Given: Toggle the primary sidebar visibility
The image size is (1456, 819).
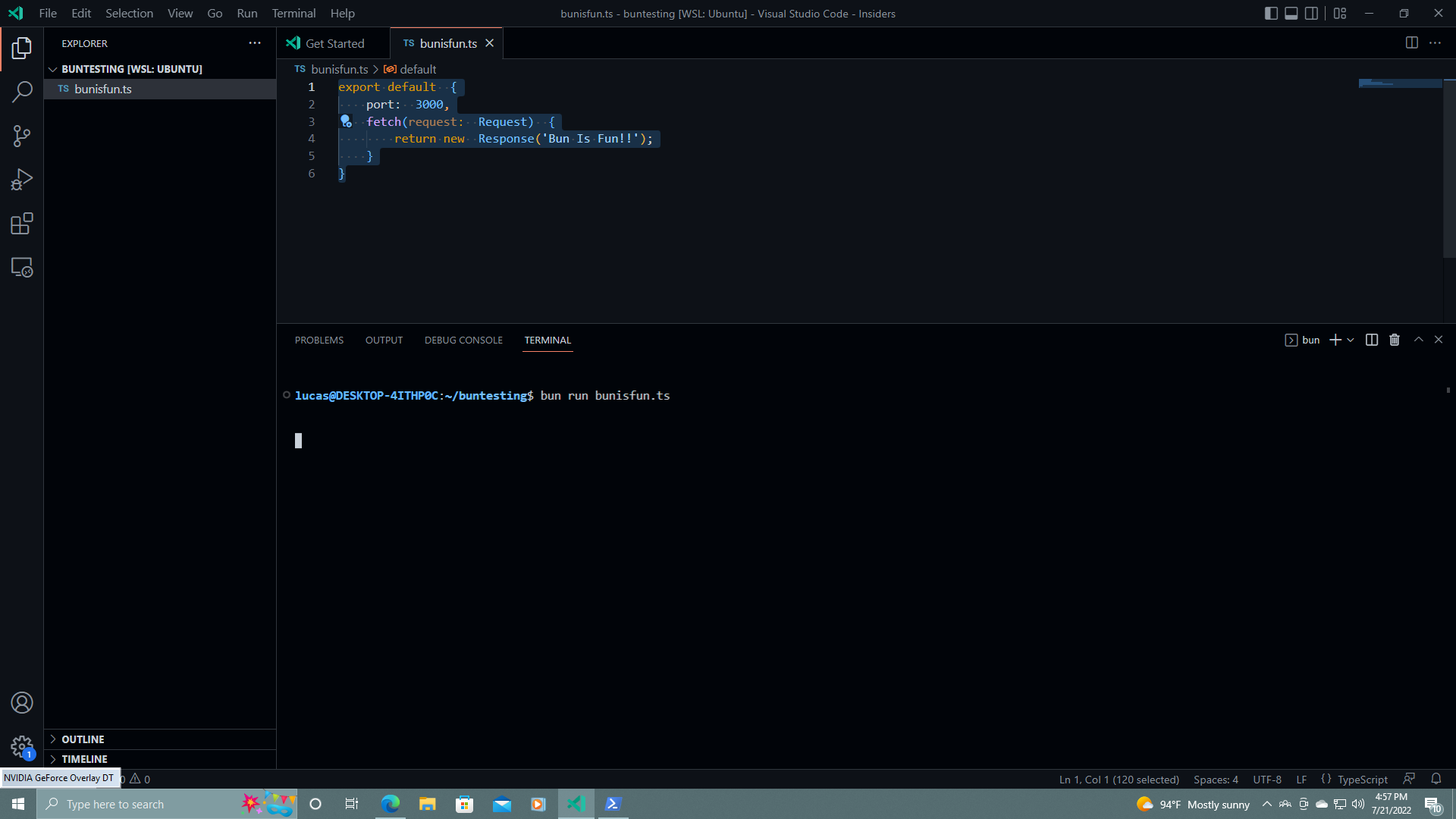Looking at the screenshot, I should pos(1270,13).
